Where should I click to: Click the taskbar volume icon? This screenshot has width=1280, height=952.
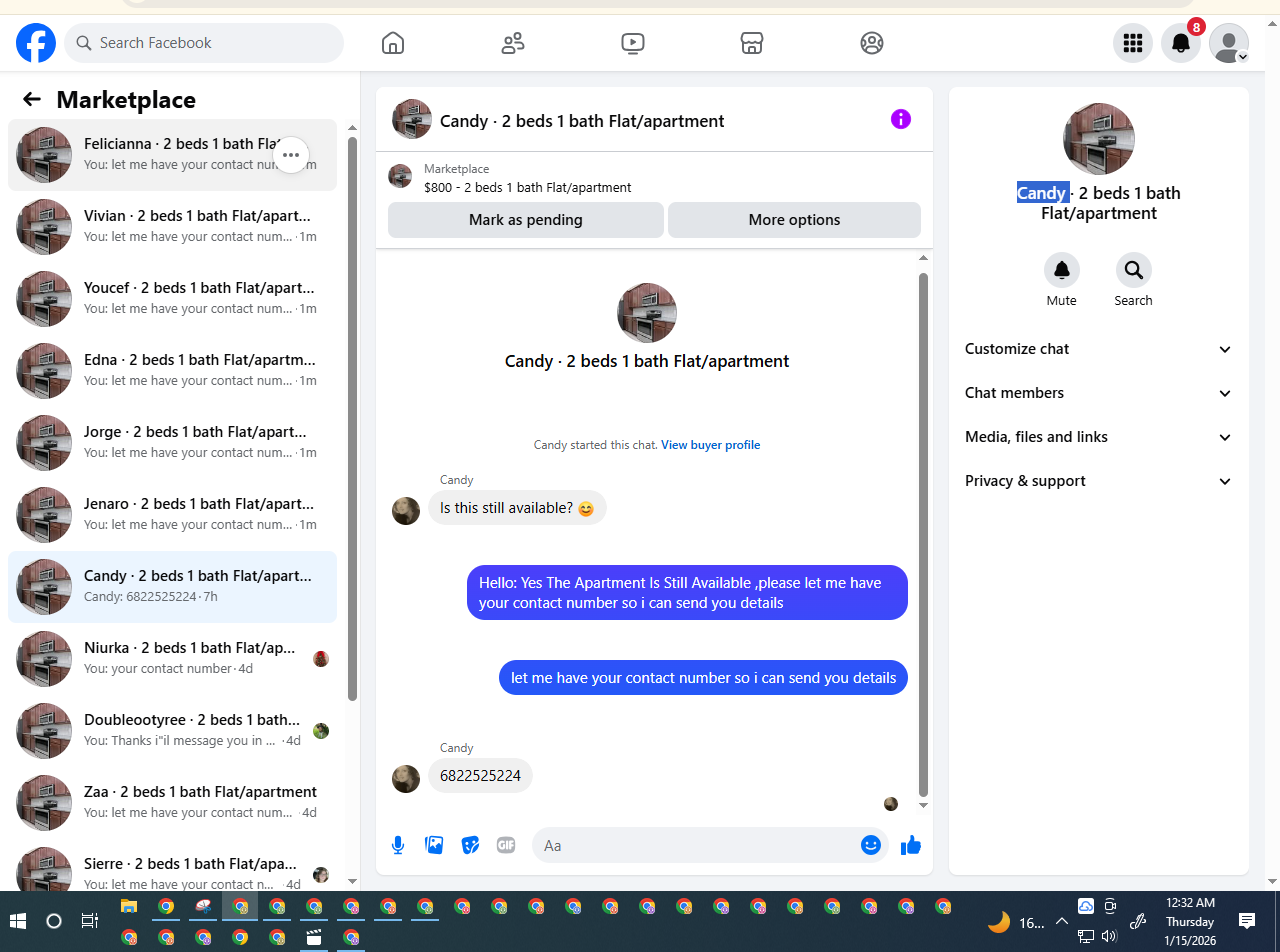coord(1109,937)
